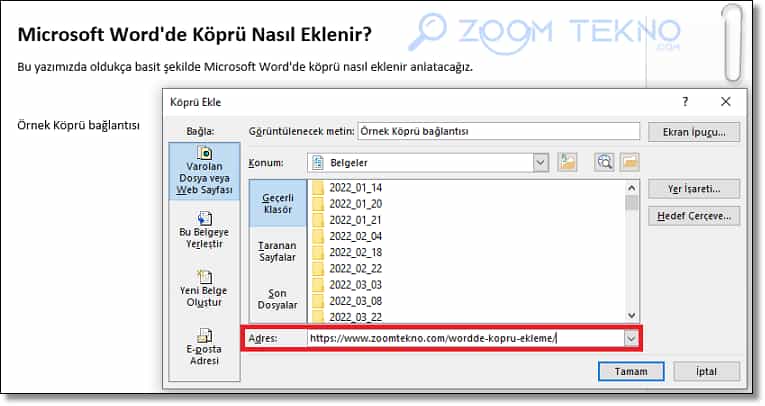
Task: Select the folder 2022_01_14
Action: [347, 188]
